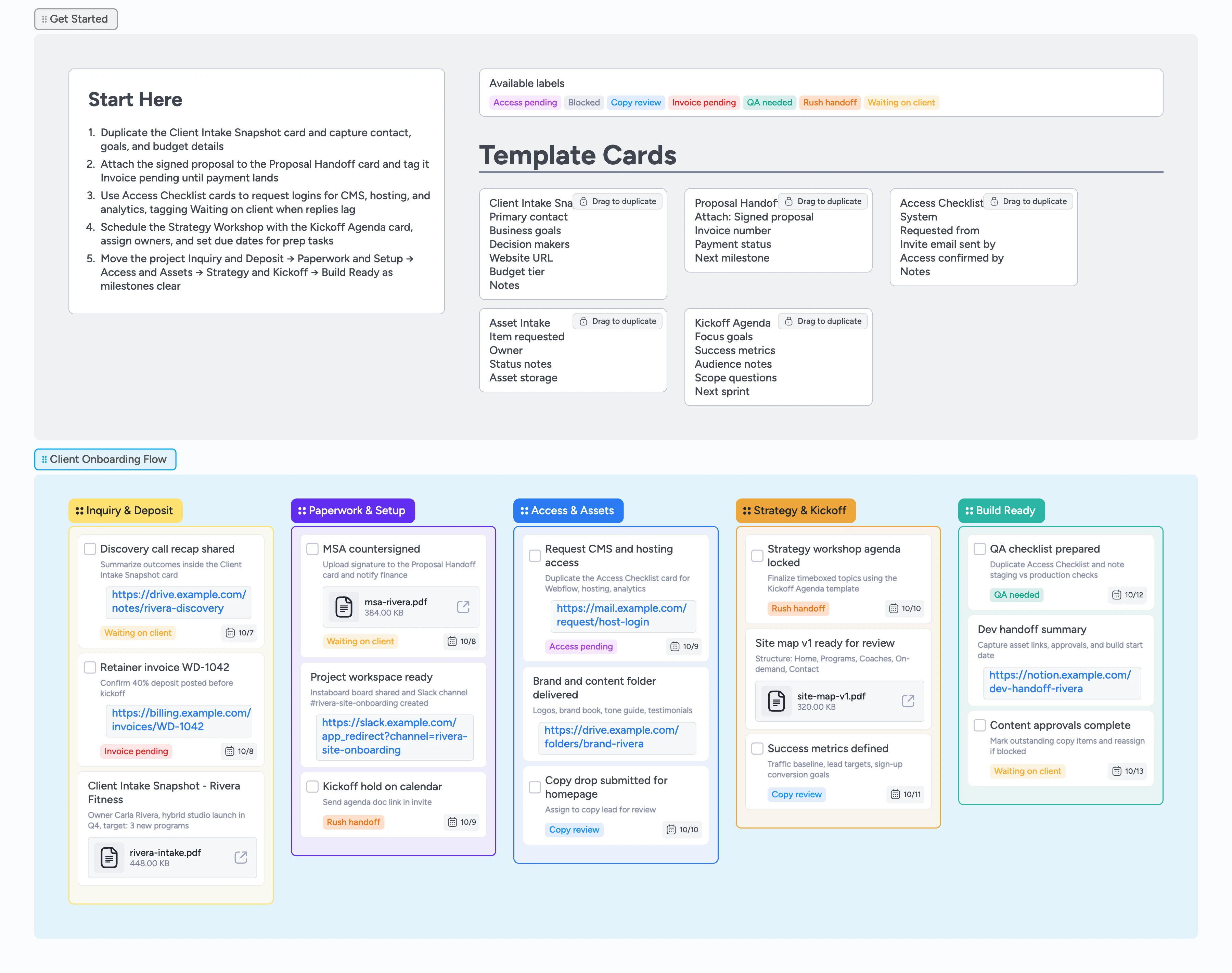Click the calendar icon next to 10/8 on Retainer invoice
The width and height of the screenshot is (1232, 973).
[230, 751]
